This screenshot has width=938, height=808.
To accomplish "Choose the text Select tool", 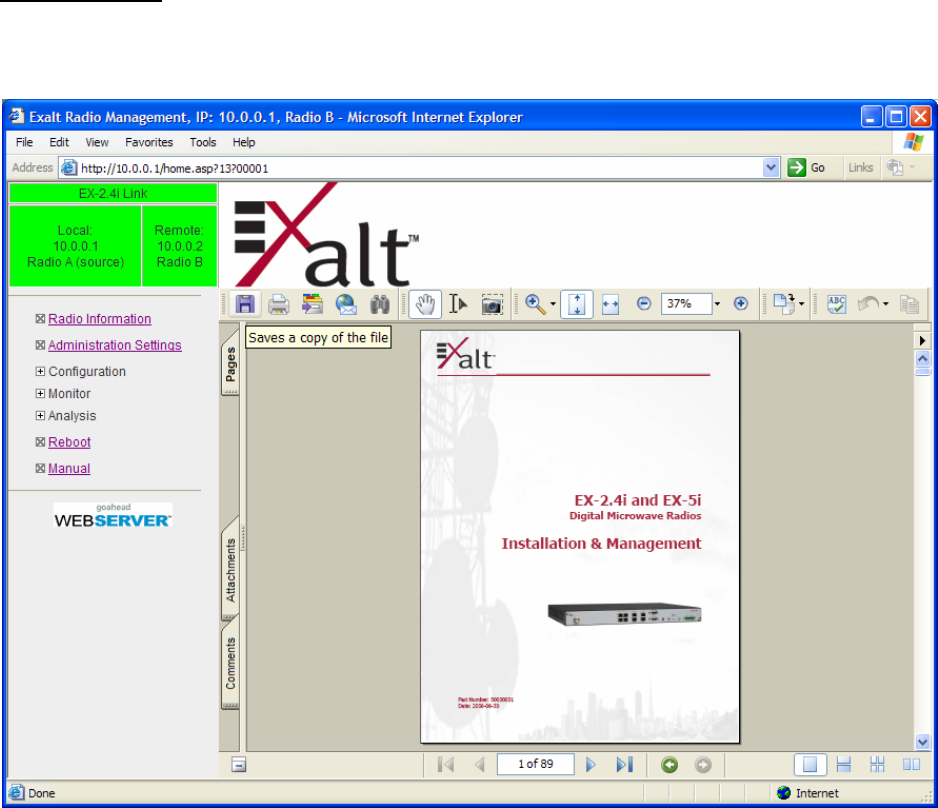I will pyautogui.click(x=458, y=304).
